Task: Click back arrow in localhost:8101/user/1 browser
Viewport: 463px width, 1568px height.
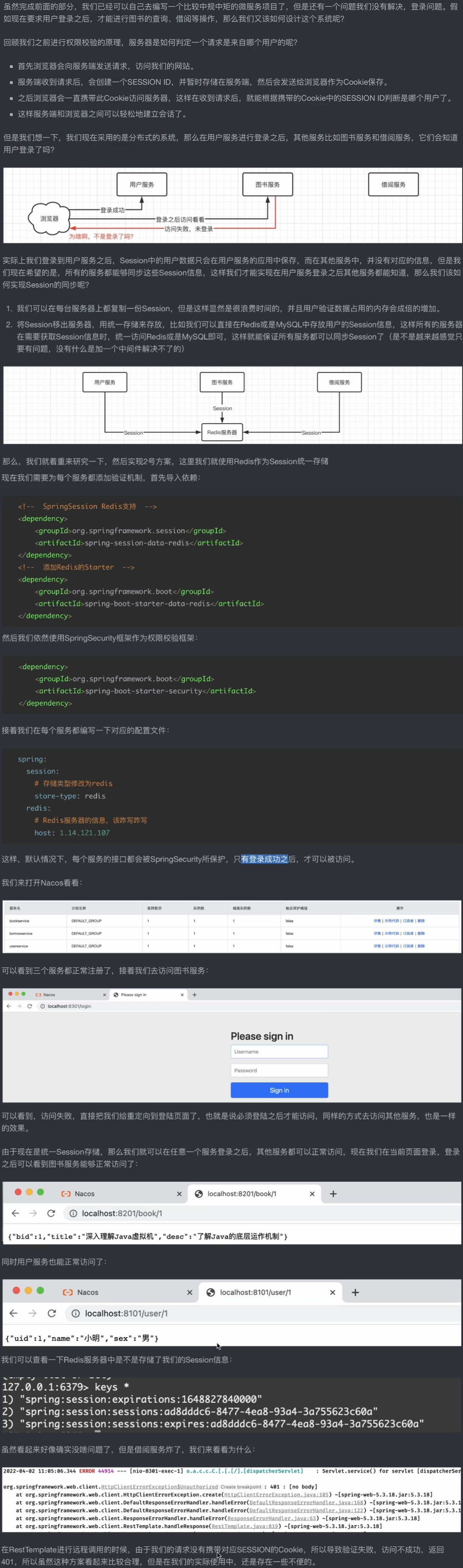Action: tap(14, 1313)
